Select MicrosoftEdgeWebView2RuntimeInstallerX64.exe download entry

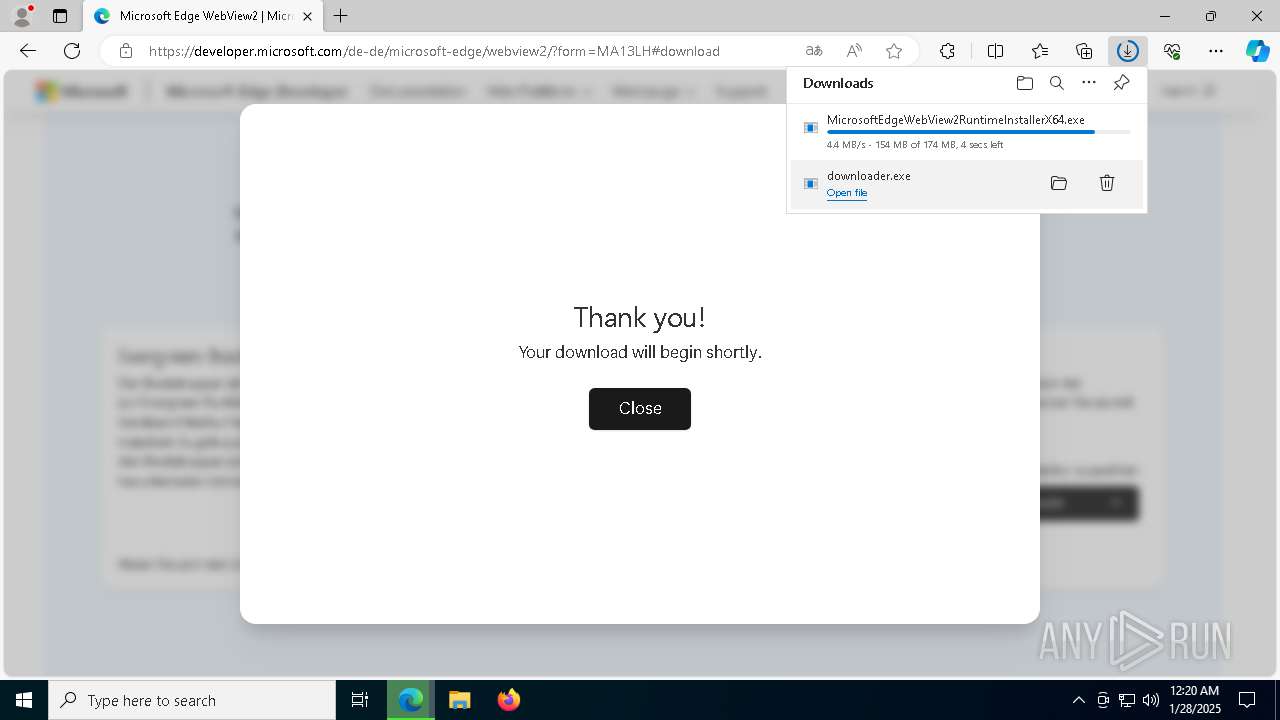click(967, 132)
